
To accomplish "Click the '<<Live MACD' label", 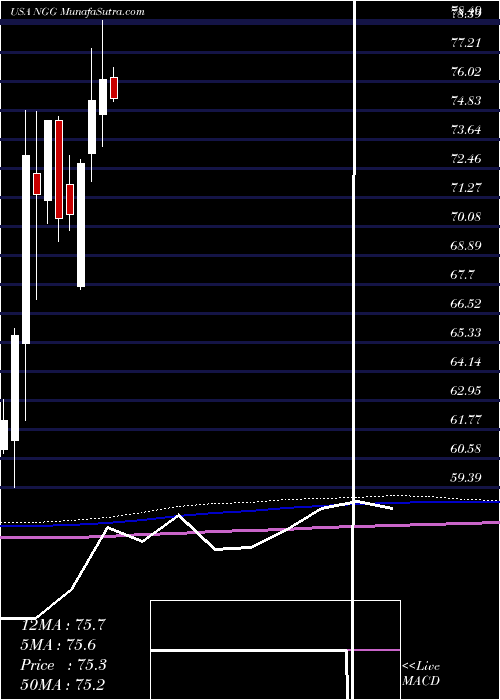I will coord(421,673).
